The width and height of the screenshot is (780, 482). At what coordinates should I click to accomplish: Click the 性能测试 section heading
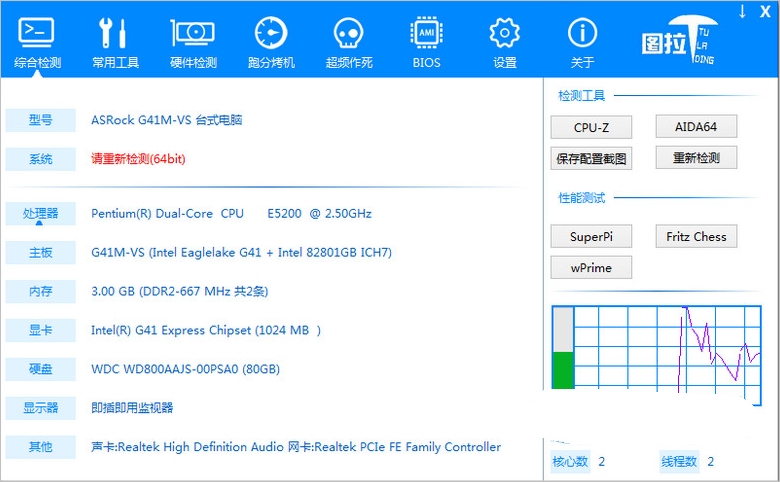582,198
